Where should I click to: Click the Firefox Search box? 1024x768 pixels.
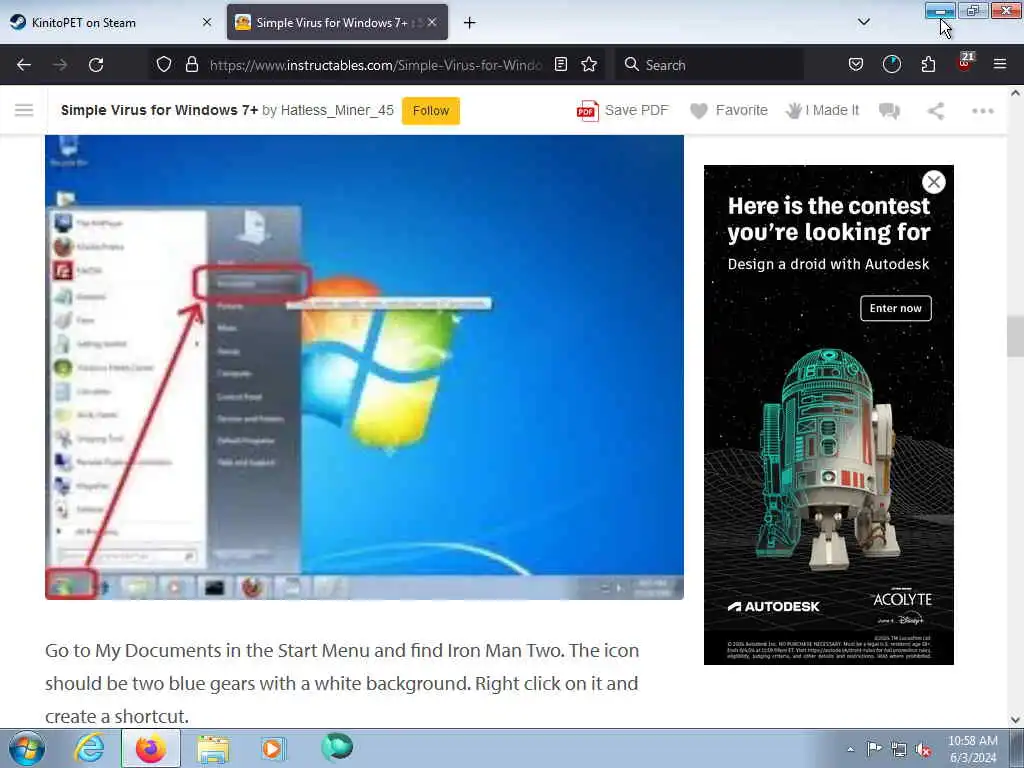coord(709,65)
